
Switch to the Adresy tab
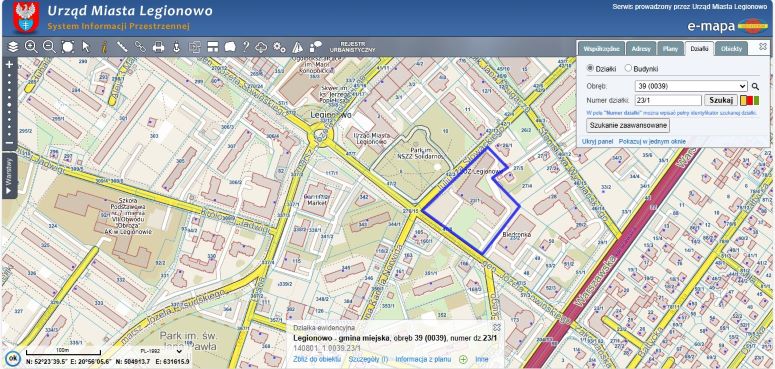641,49
